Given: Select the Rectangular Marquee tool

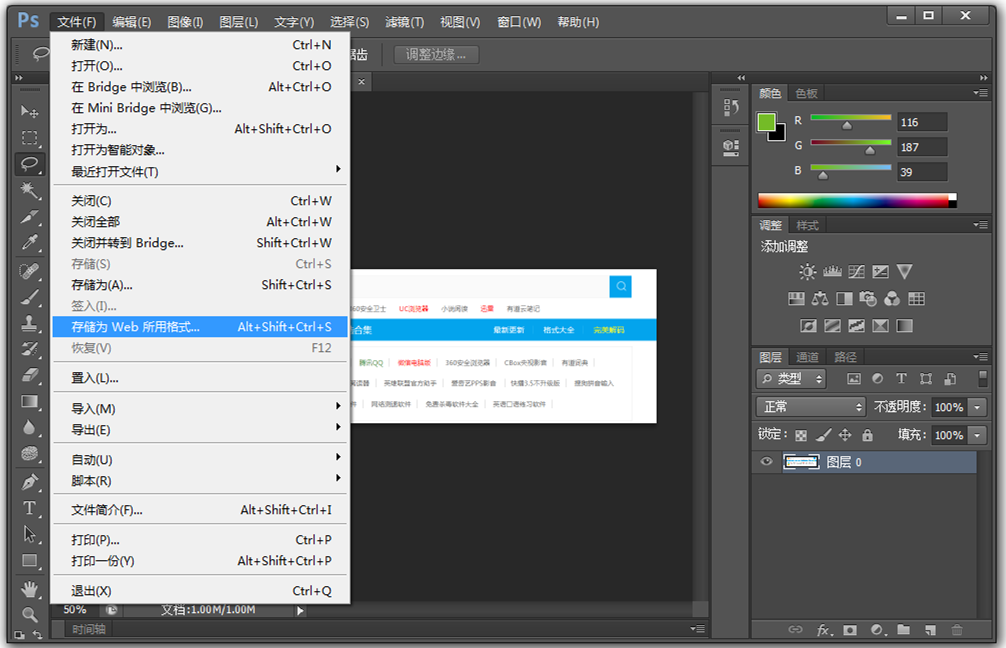Looking at the screenshot, I should 29,138.
